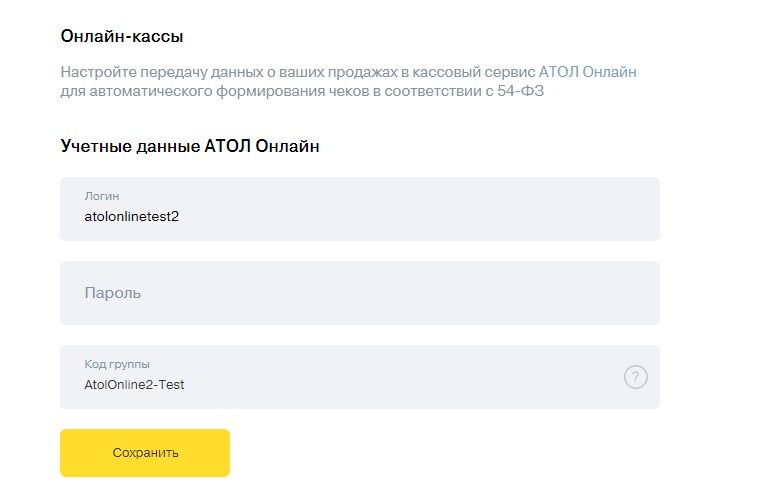Click the Пароль placeholder text
The height and width of the screenshot is (487, 771).
point(113,293)
